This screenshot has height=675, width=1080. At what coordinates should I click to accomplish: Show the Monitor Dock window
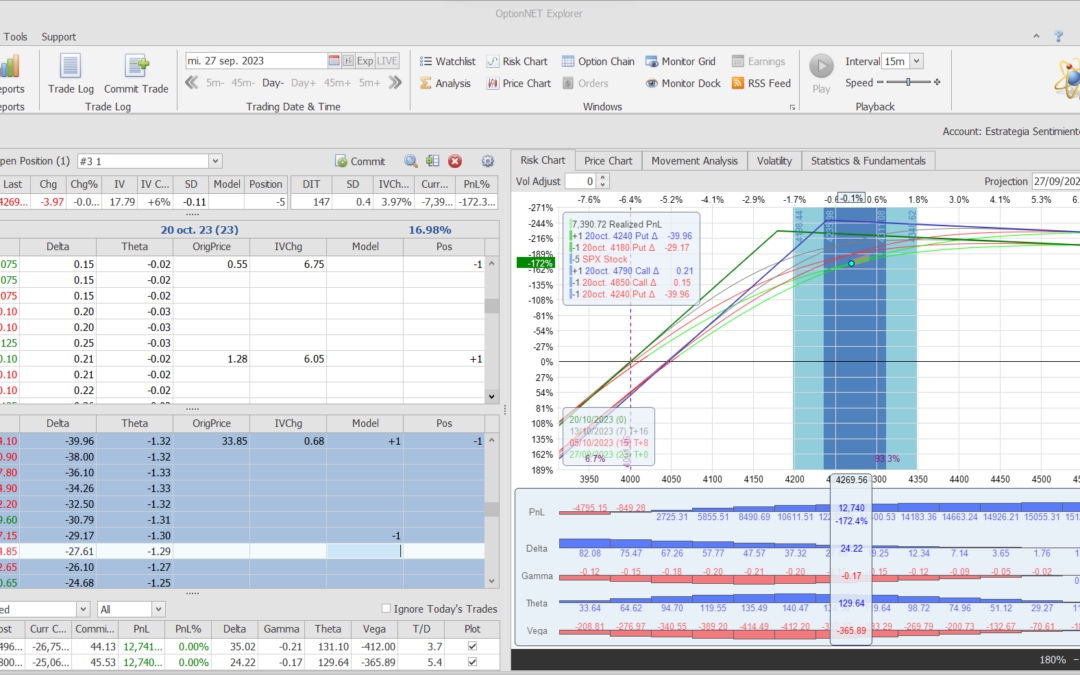click(x=683, y=83)
